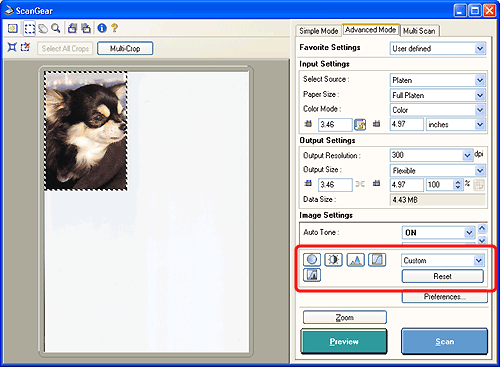This screenshot has width=500, height=367.
Task: Click the Input Settings height field 4.97
Action: [407, 124]
